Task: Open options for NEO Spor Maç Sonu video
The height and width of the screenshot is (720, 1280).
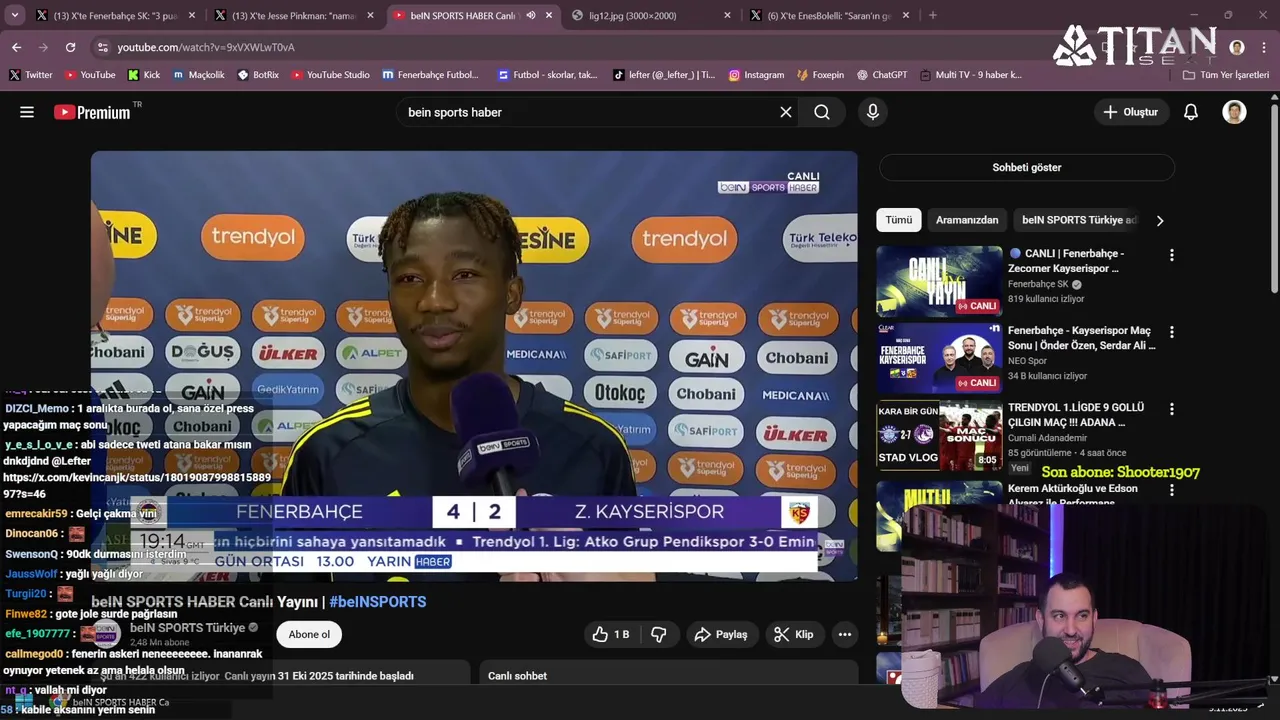Action: coord(1172,332)
